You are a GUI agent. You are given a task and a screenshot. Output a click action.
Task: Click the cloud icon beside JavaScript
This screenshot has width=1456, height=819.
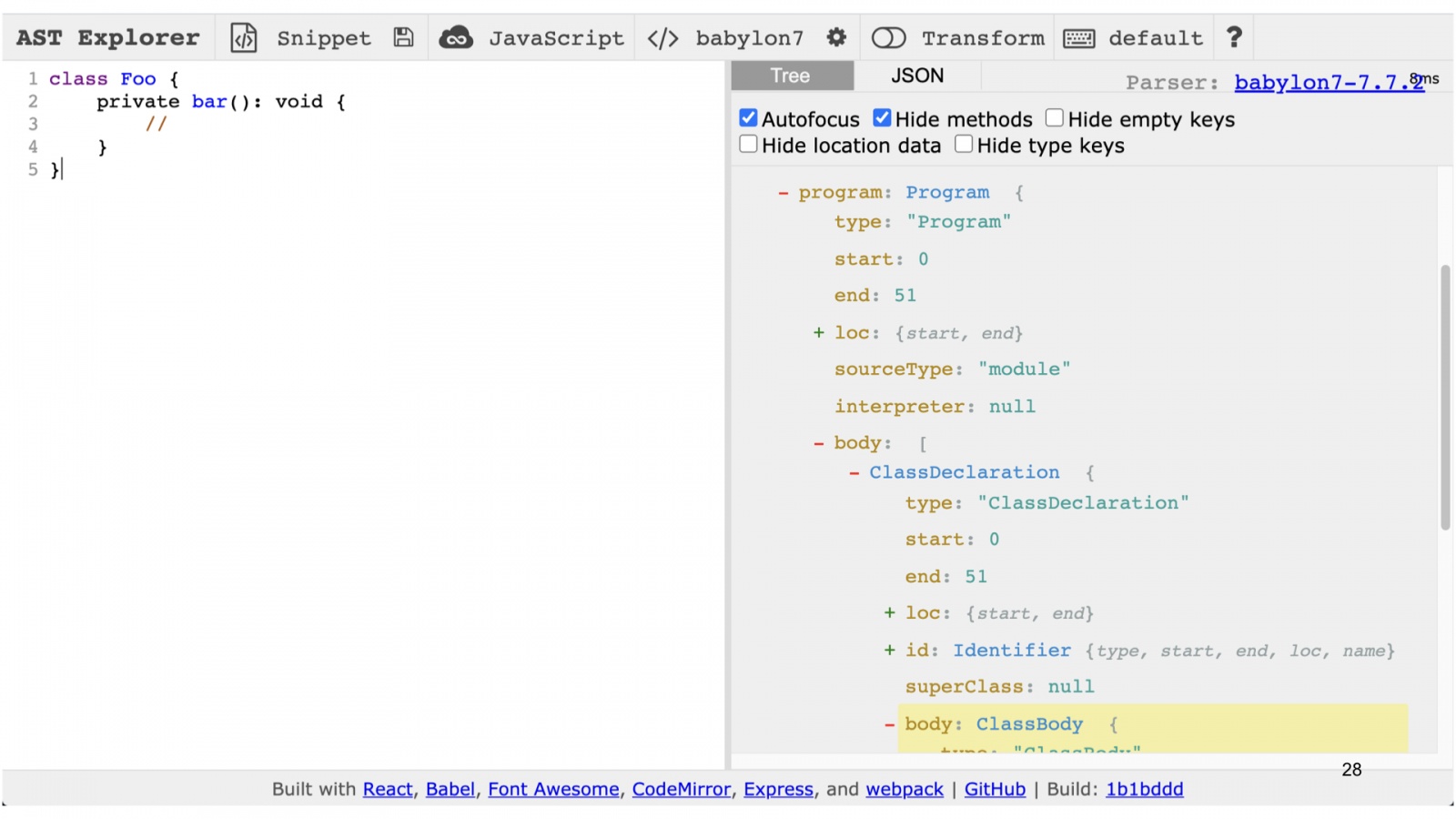tap(456, 37)
